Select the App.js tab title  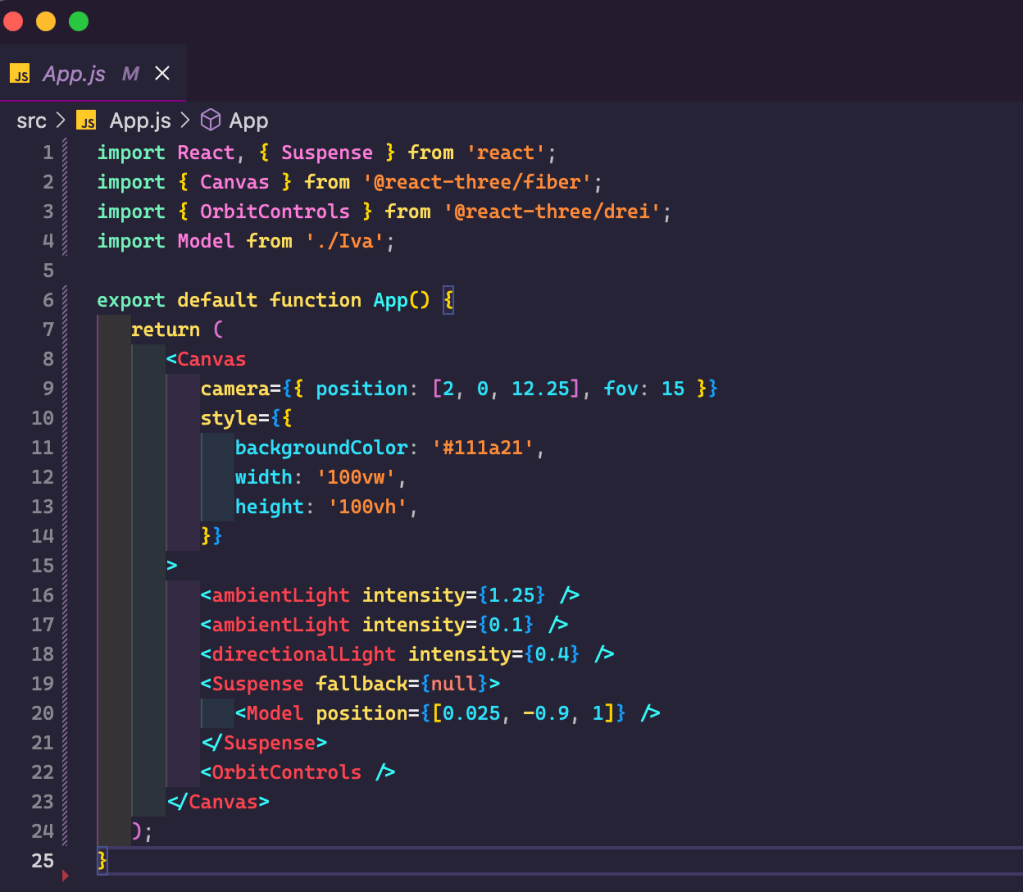pos(74,74)
